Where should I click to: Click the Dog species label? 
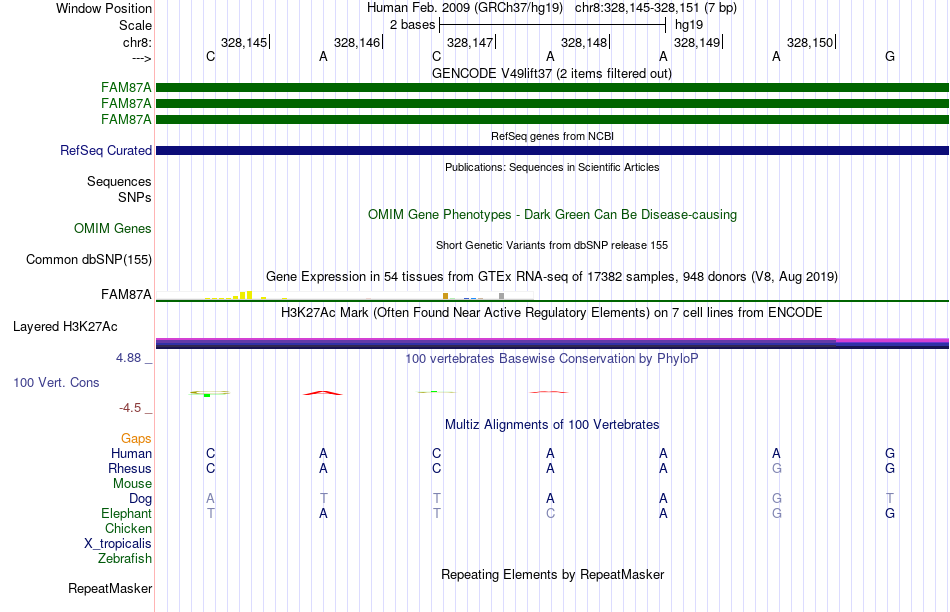(x=140, y=498)
